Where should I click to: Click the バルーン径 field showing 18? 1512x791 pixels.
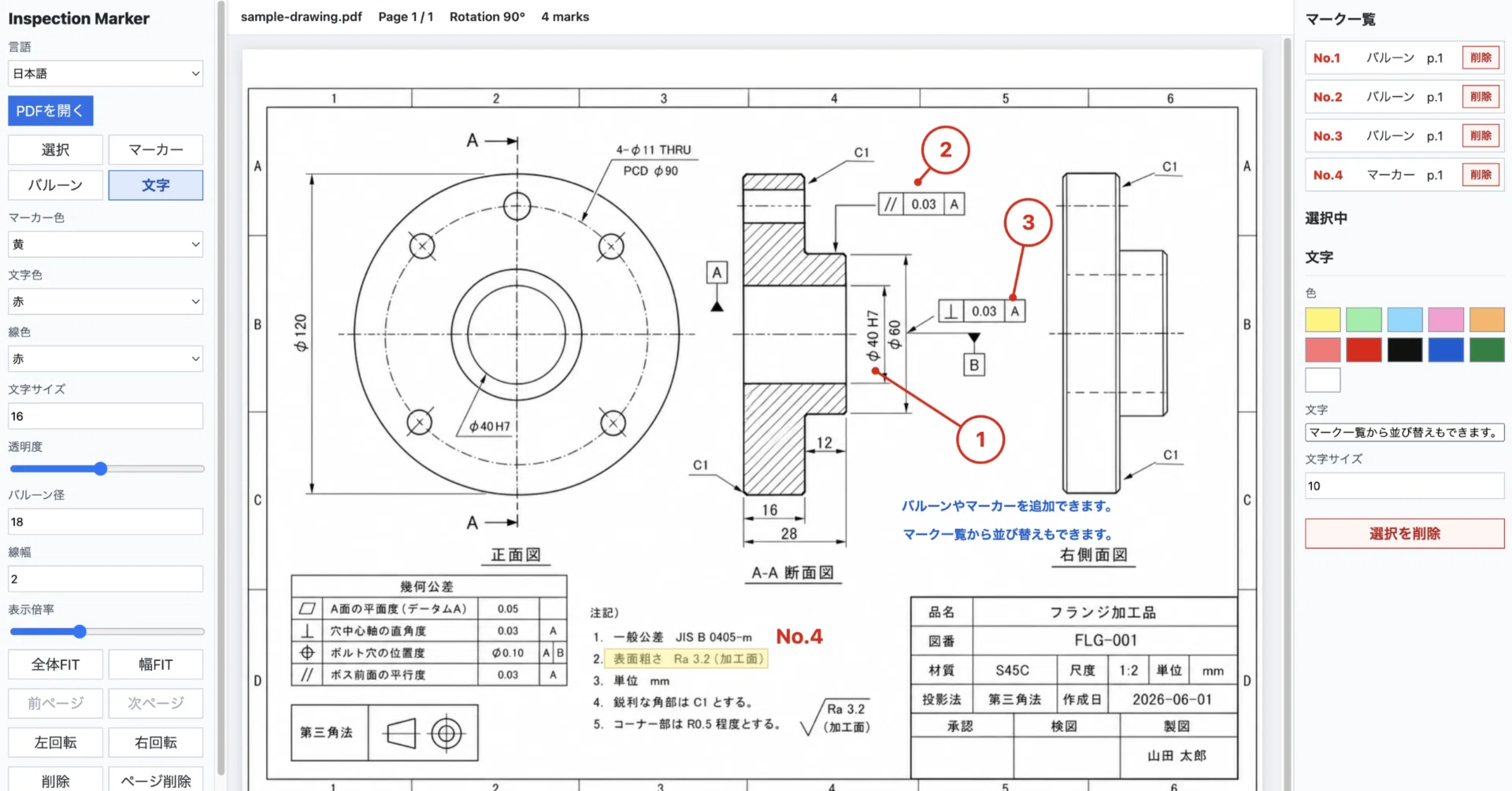click(106, 522)
